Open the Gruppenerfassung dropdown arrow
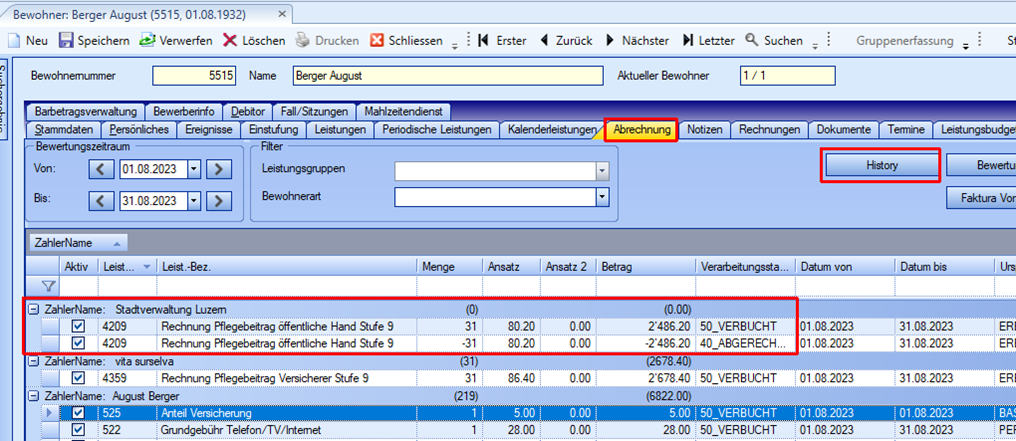The height and width of the screenshot is (441, 1016). coord(965,44)
